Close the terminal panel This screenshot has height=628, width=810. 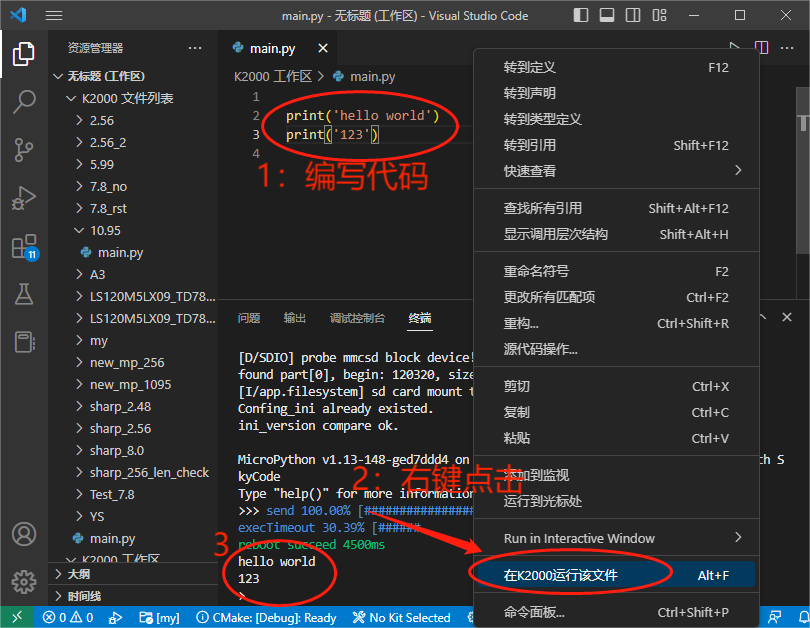click(787, 317)
